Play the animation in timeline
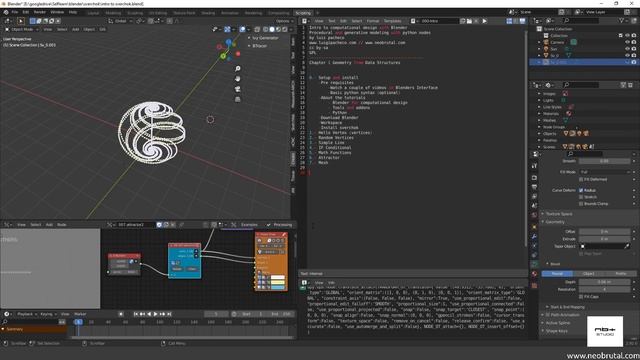The image size is (640, 360). [156, 314]
